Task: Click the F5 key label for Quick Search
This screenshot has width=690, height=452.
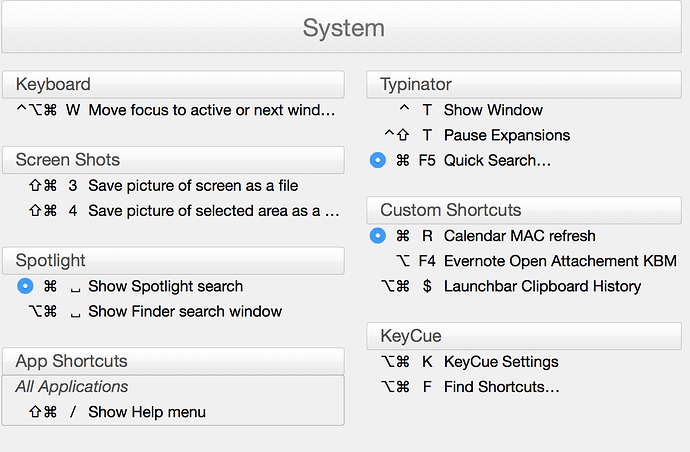Action: [427, 160]
